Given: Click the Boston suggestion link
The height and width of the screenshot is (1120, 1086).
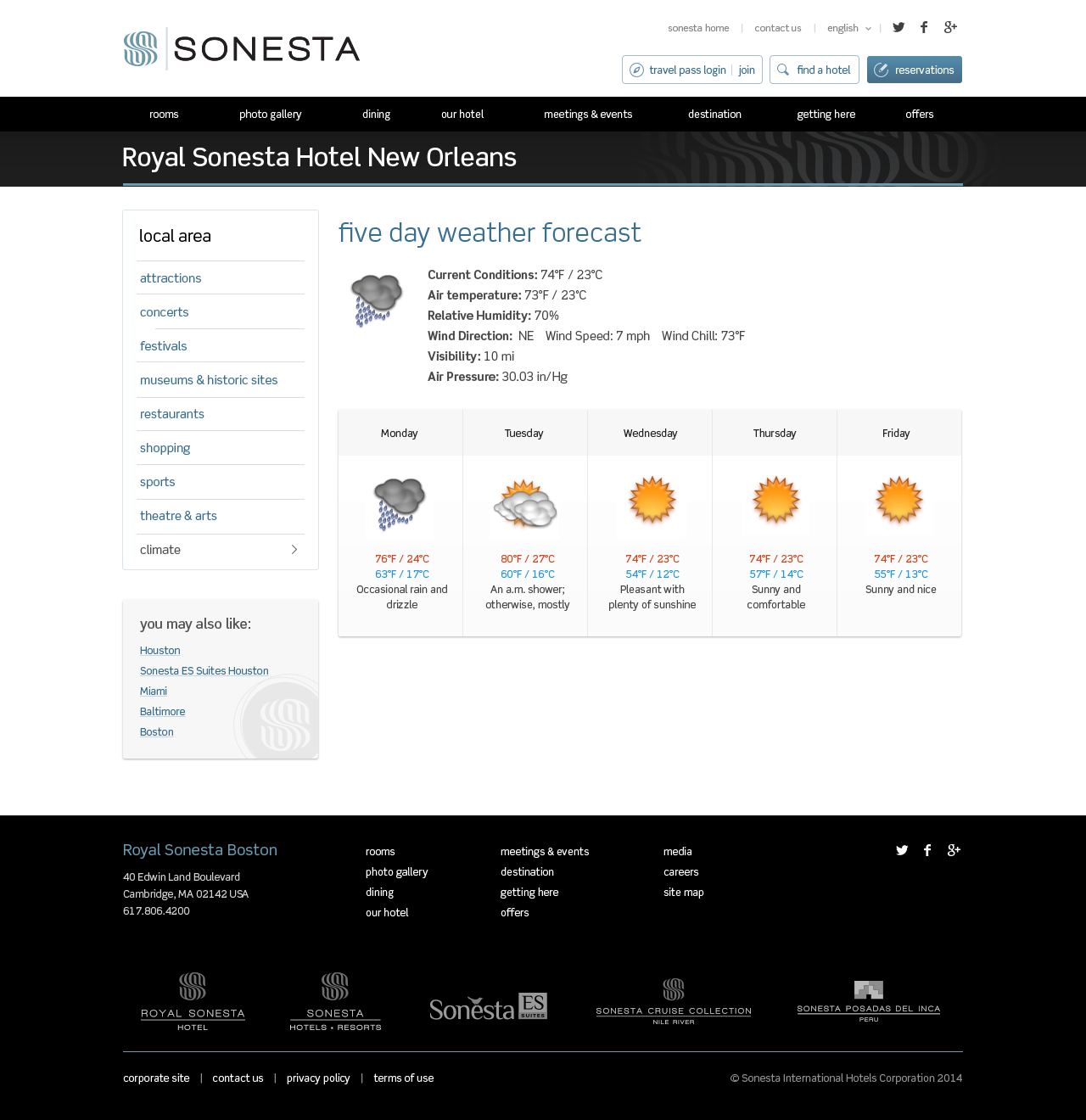Looking at the screenshot, I should pos(157,732).
